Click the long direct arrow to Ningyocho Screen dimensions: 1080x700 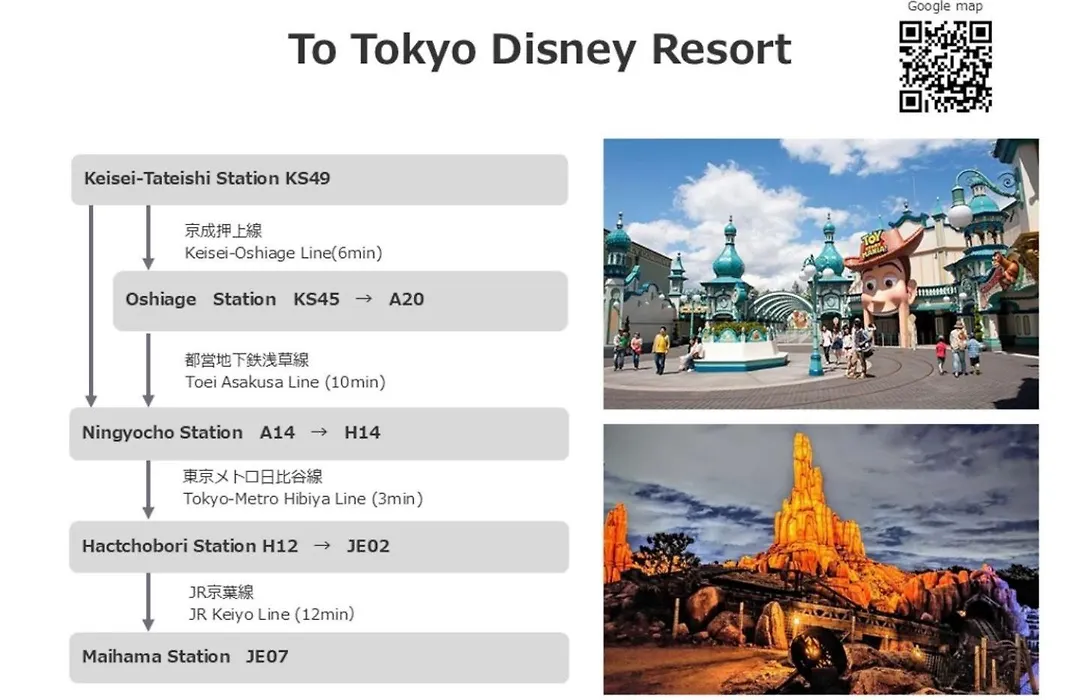click(x=91, y=305)
